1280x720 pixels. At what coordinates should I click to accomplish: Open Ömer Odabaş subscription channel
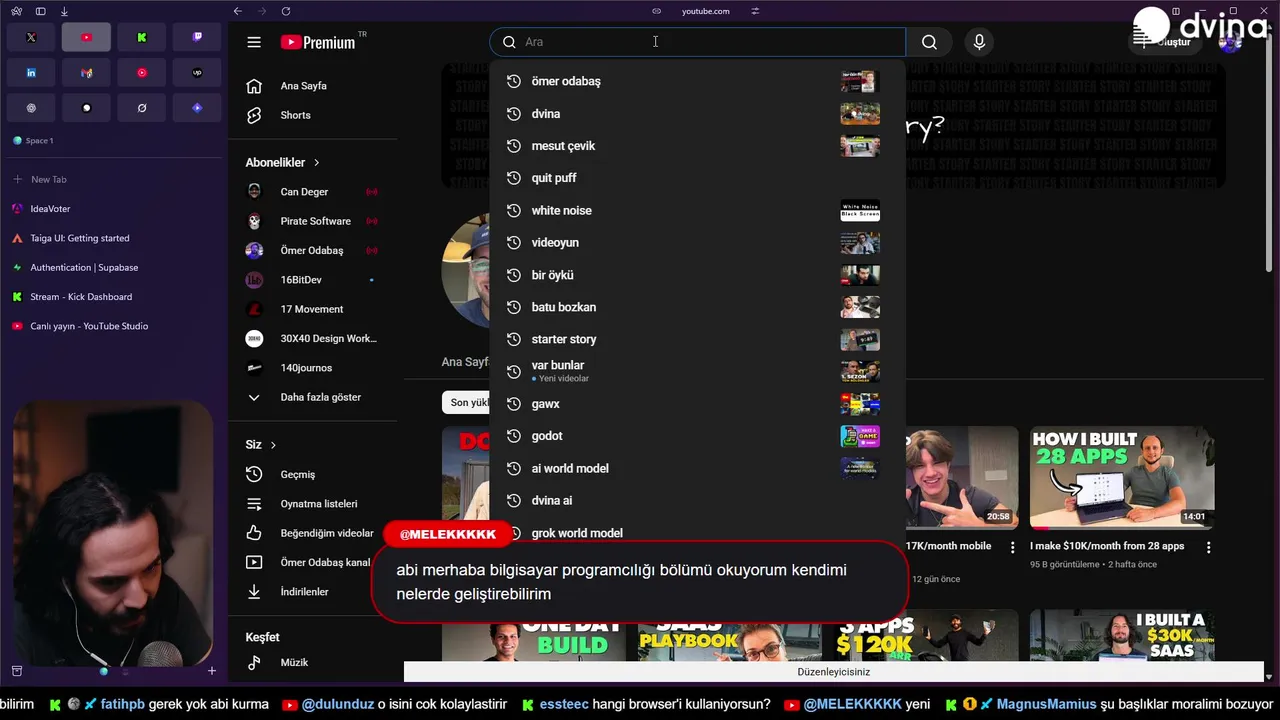pyautogui.click(x=313, y=250)
